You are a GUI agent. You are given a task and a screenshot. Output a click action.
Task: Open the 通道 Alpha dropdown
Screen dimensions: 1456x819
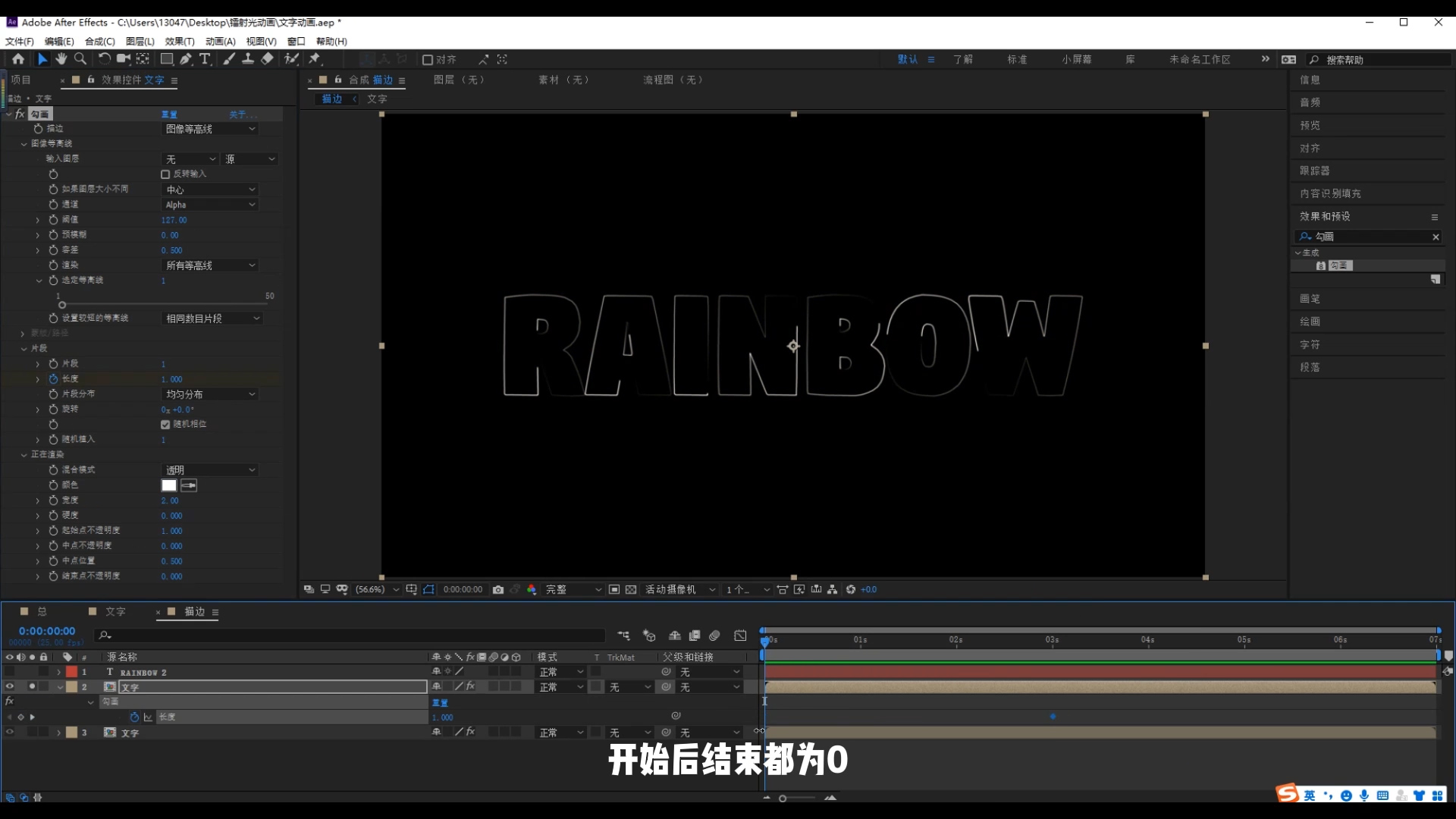[x=210, y=205]
